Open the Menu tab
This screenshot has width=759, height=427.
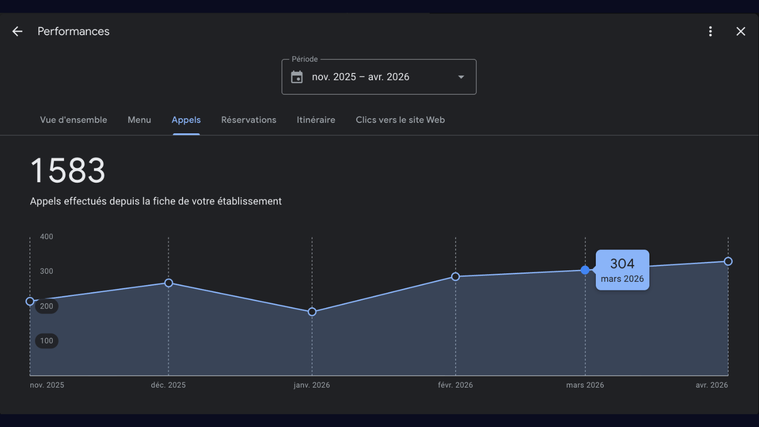[x=139, y=120]
